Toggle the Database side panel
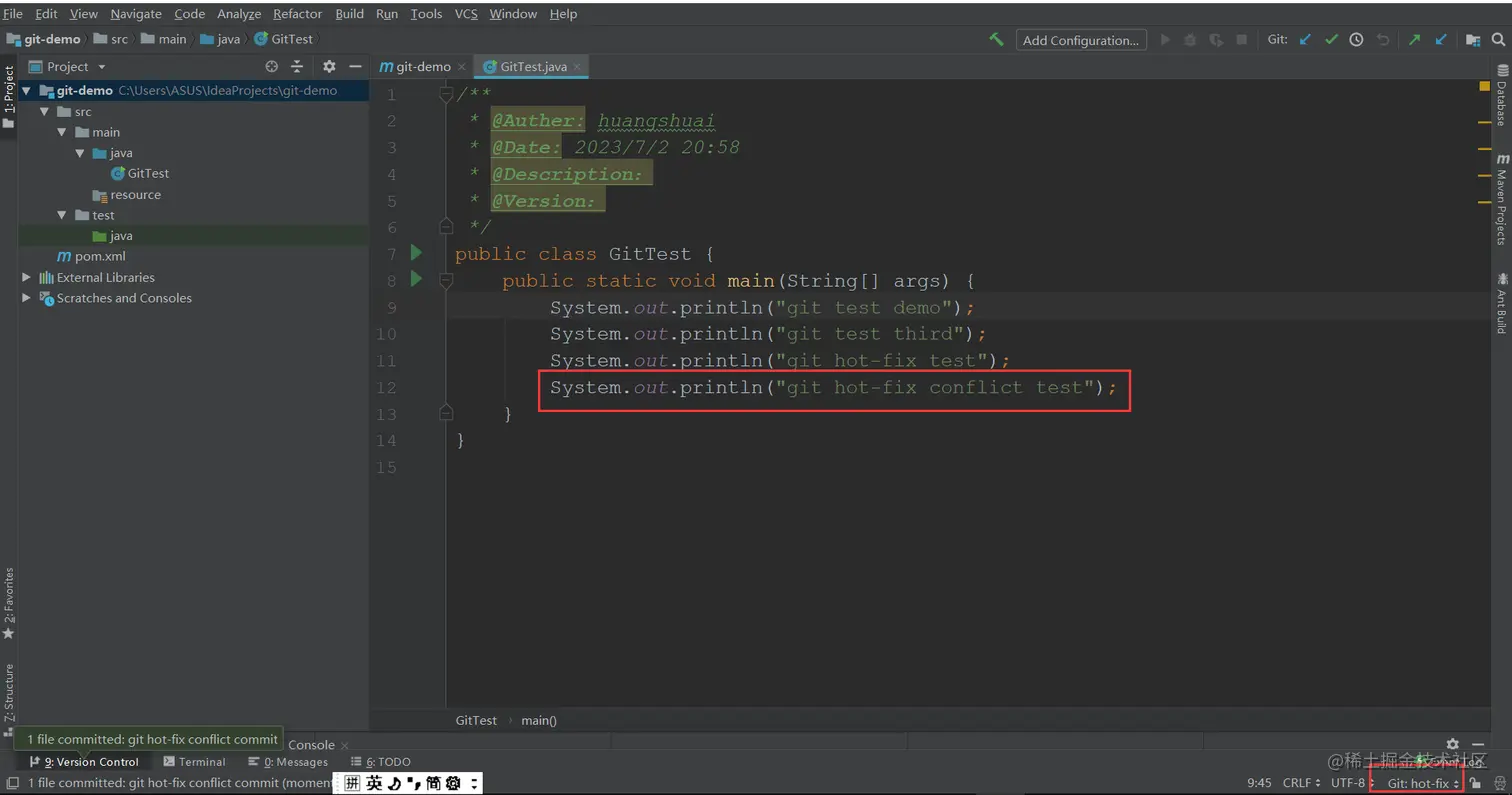 click(1502, 96)
